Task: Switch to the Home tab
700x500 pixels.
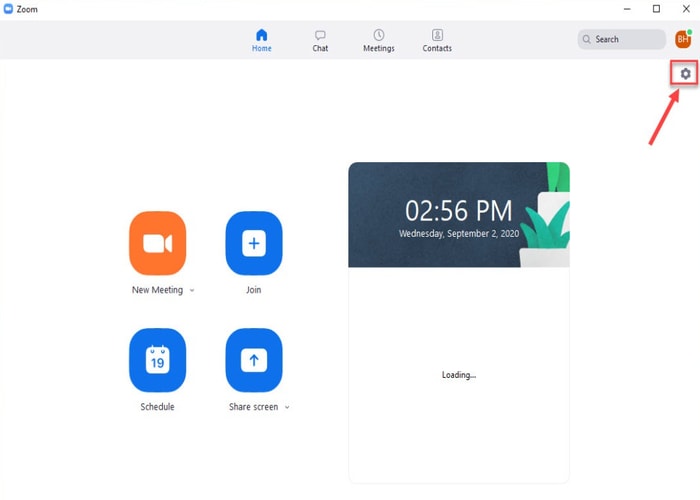Action: (262, 40)
